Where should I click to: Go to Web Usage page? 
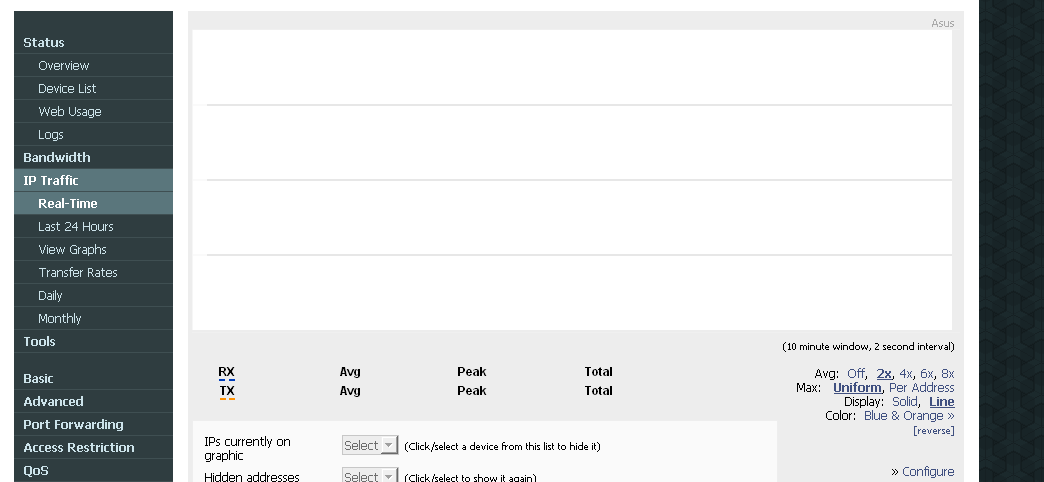click(69, 111)
